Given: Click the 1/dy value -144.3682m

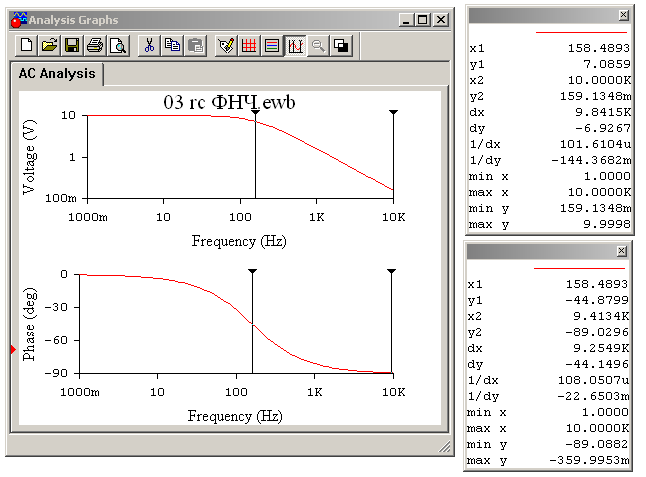Looking at the screenshot, I should (591, 161).
